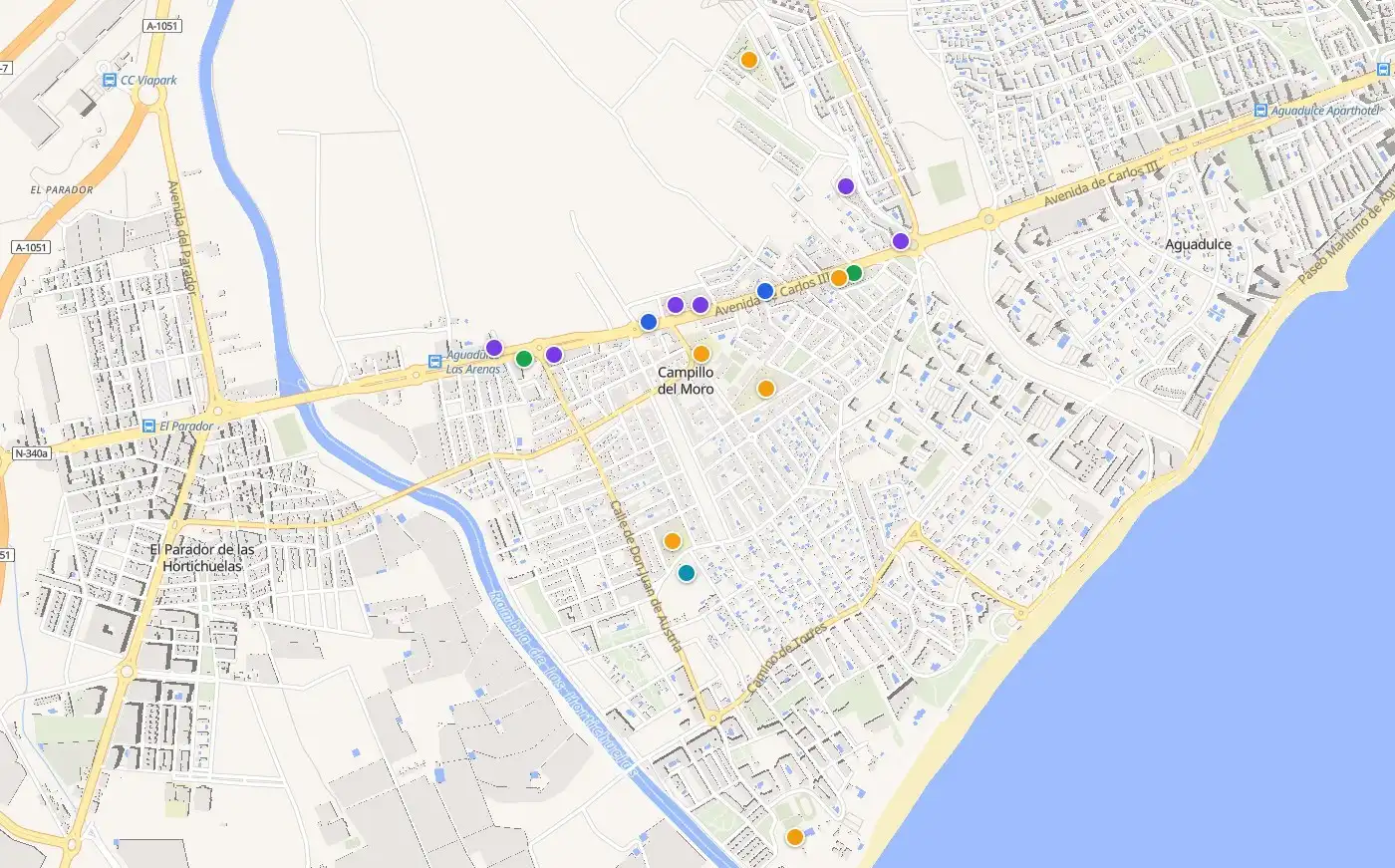
Task: Click the northernmost orange marker
Action: point(749,60)
